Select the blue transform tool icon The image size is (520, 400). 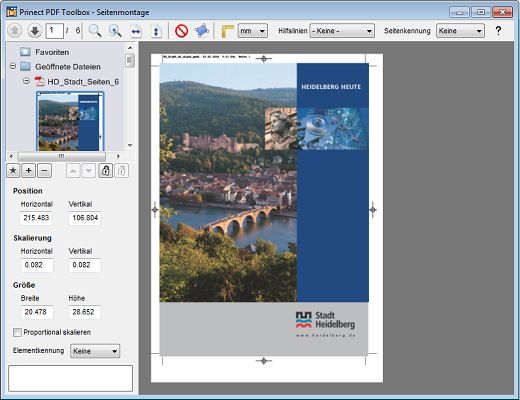point(202,31)
